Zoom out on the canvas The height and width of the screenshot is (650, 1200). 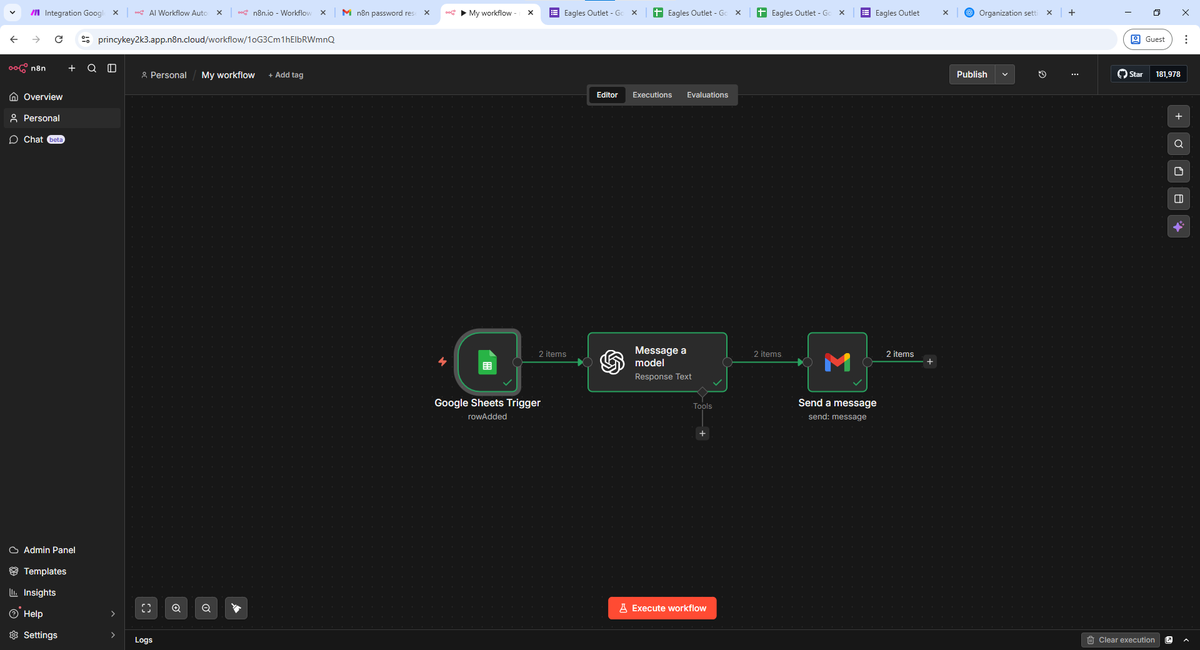[x=206, y=607]
